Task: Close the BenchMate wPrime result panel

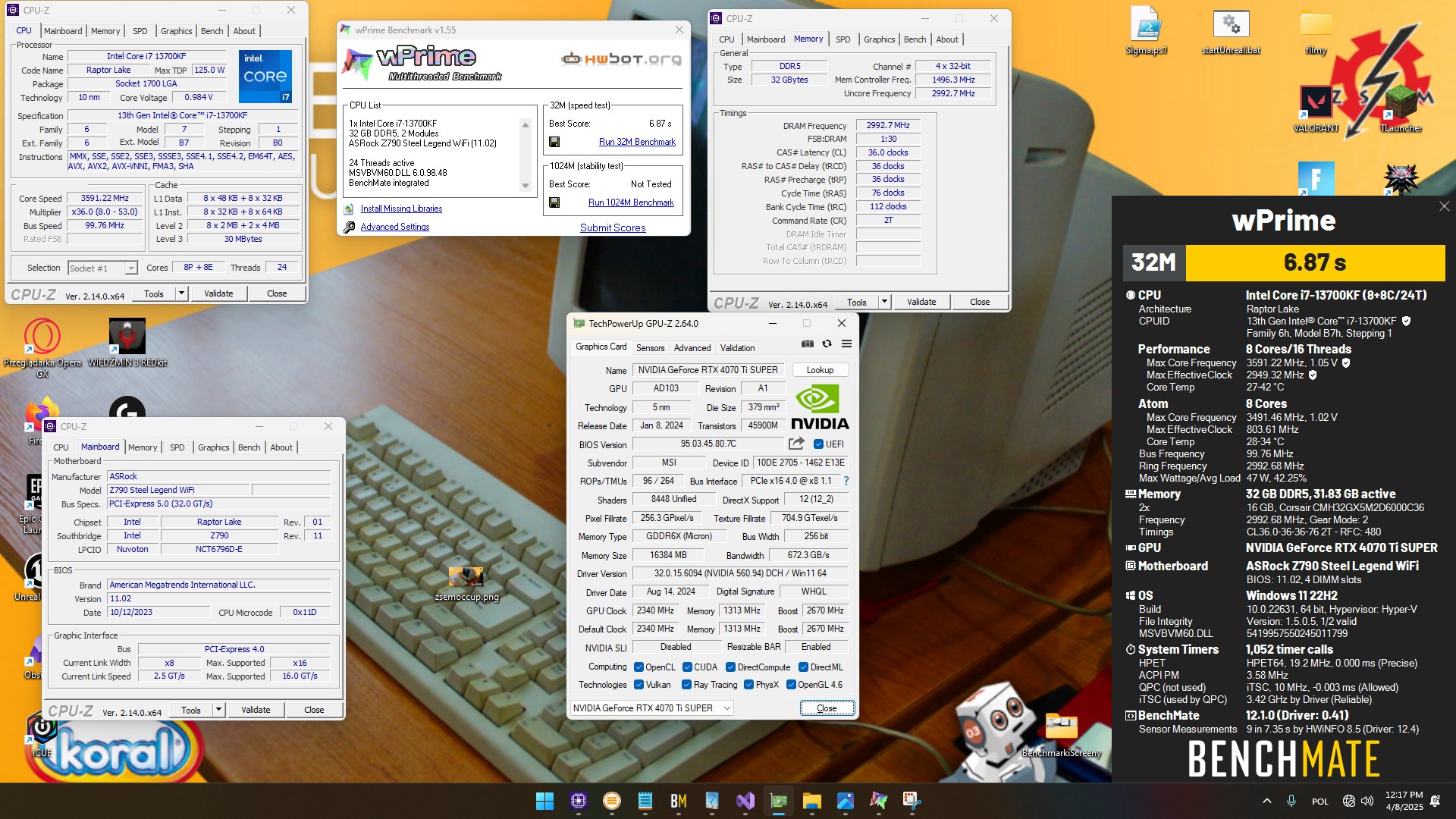Action: point(1444,206)
